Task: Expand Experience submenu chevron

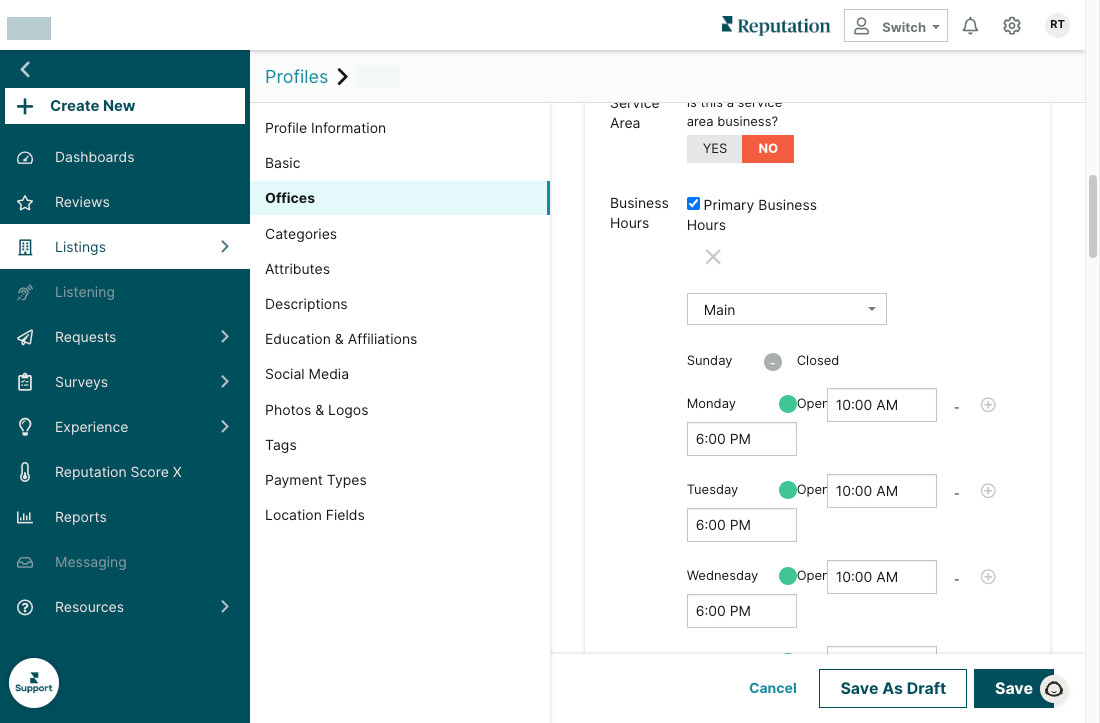Action: [224, 426]
